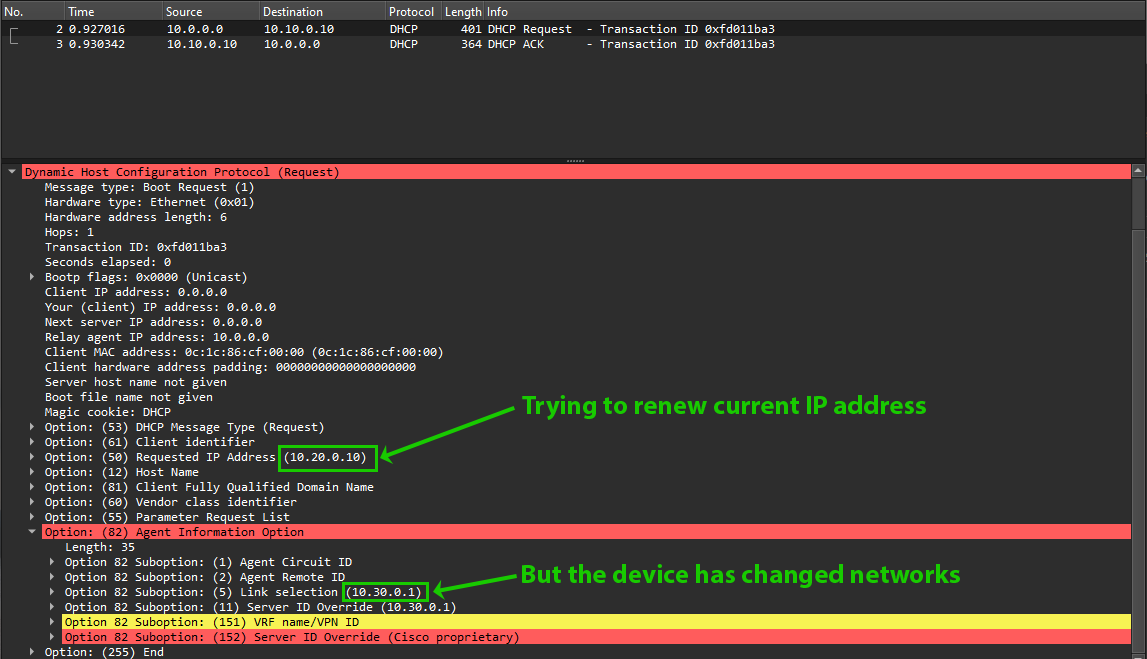Collapse the Dynamic Host Configuration Protocol tree

[x=12, y=172]
